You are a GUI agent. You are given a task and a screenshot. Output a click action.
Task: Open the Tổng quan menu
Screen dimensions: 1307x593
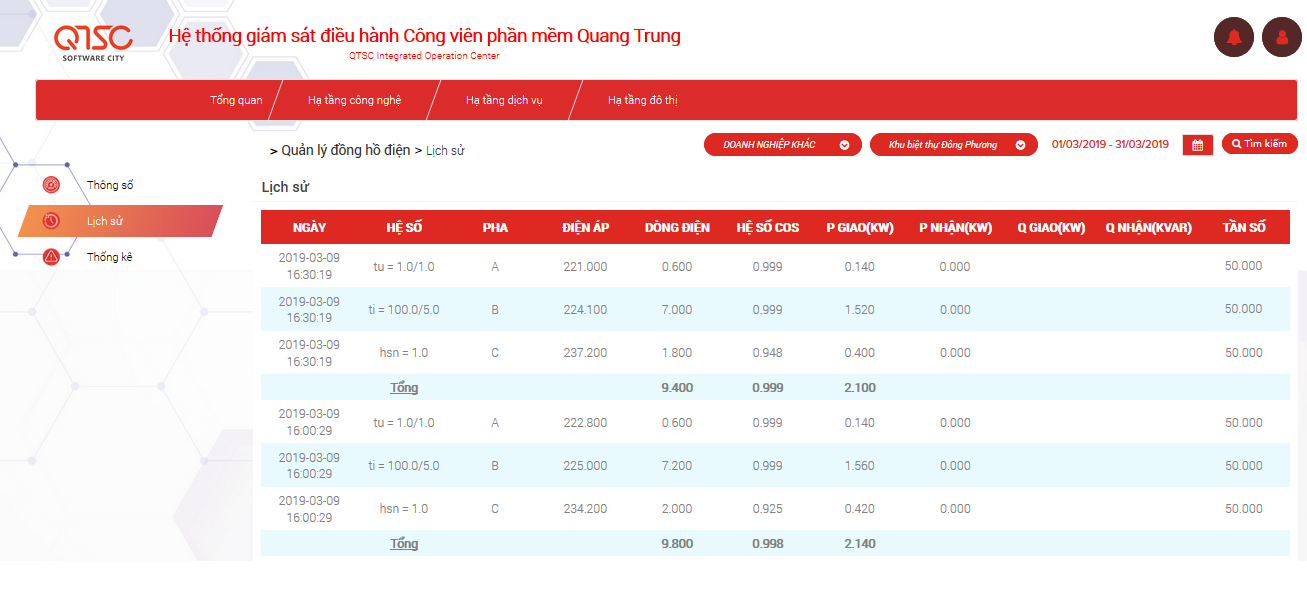[236, 100]
